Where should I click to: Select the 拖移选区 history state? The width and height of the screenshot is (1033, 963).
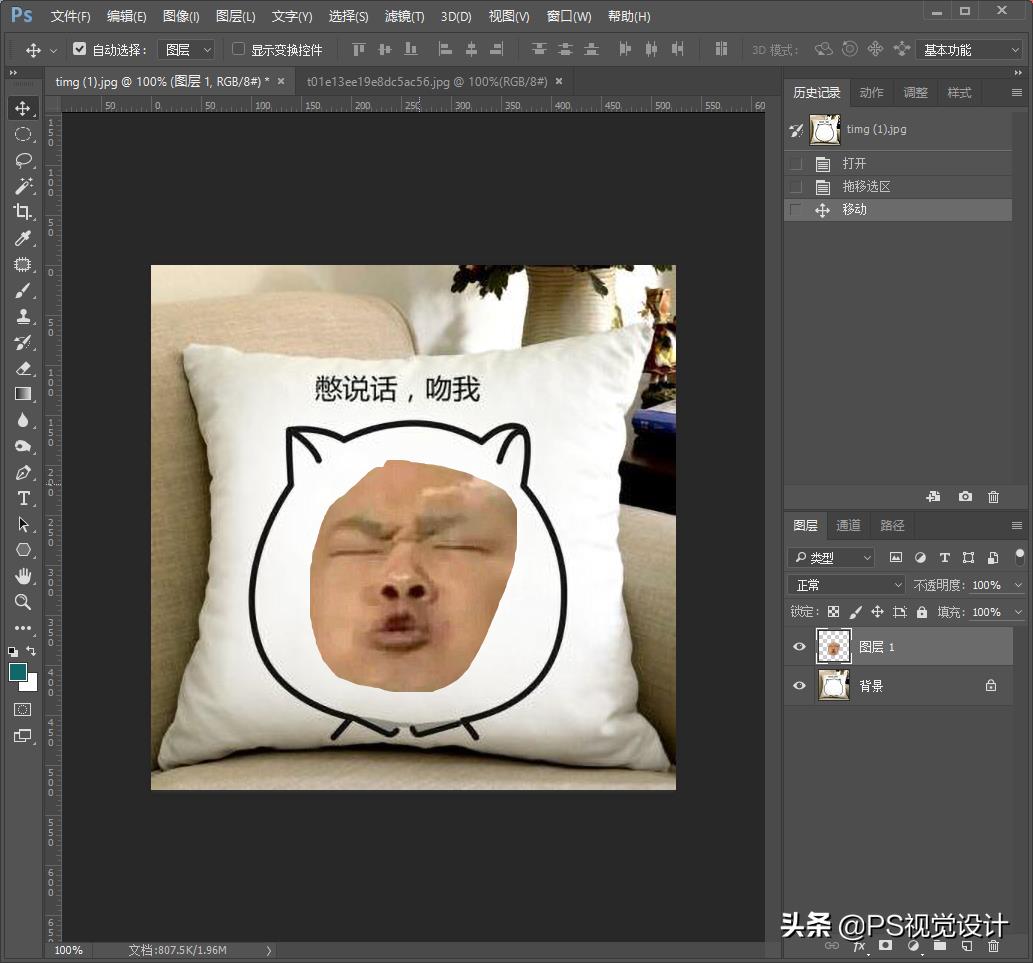(x=866, y=187)
